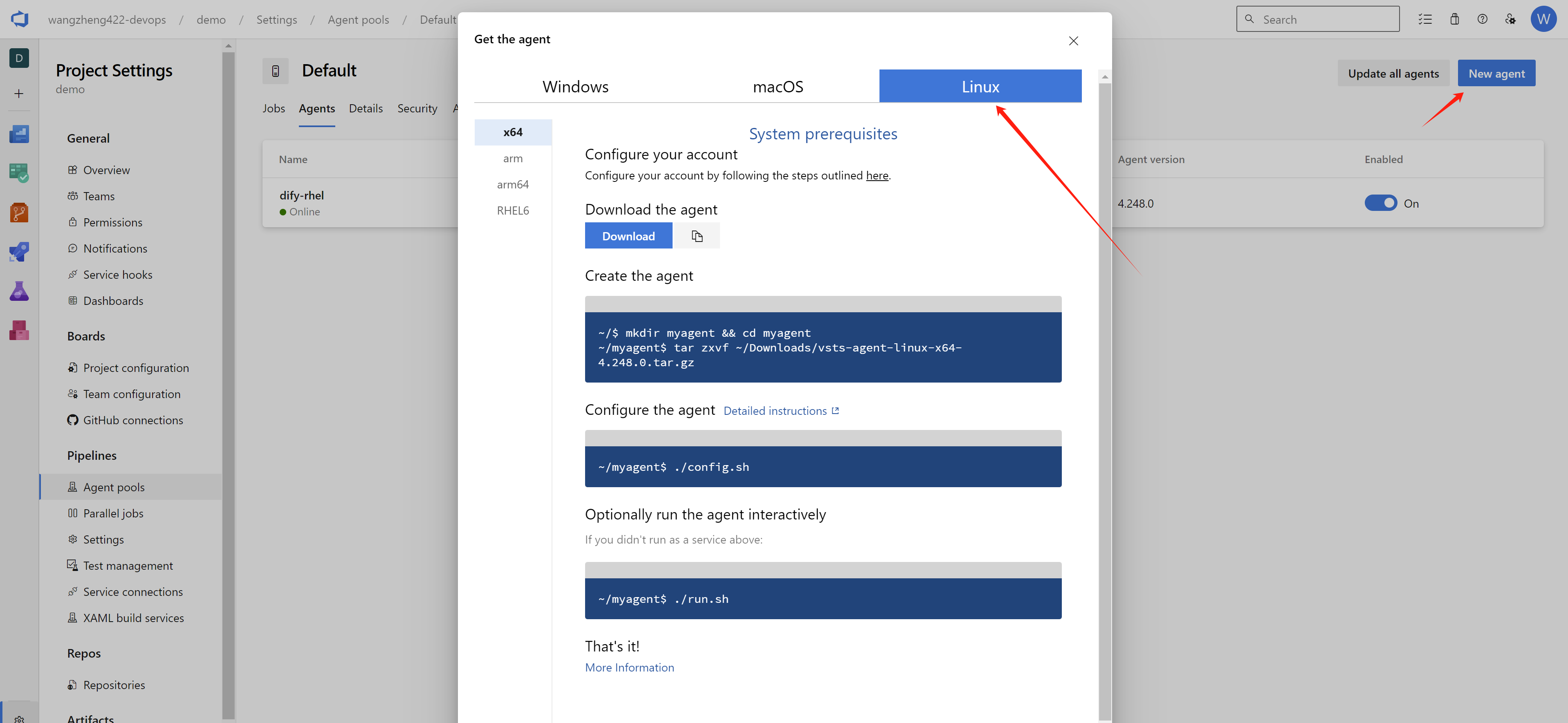Open the marketplace shopping bag icon

1454,20
